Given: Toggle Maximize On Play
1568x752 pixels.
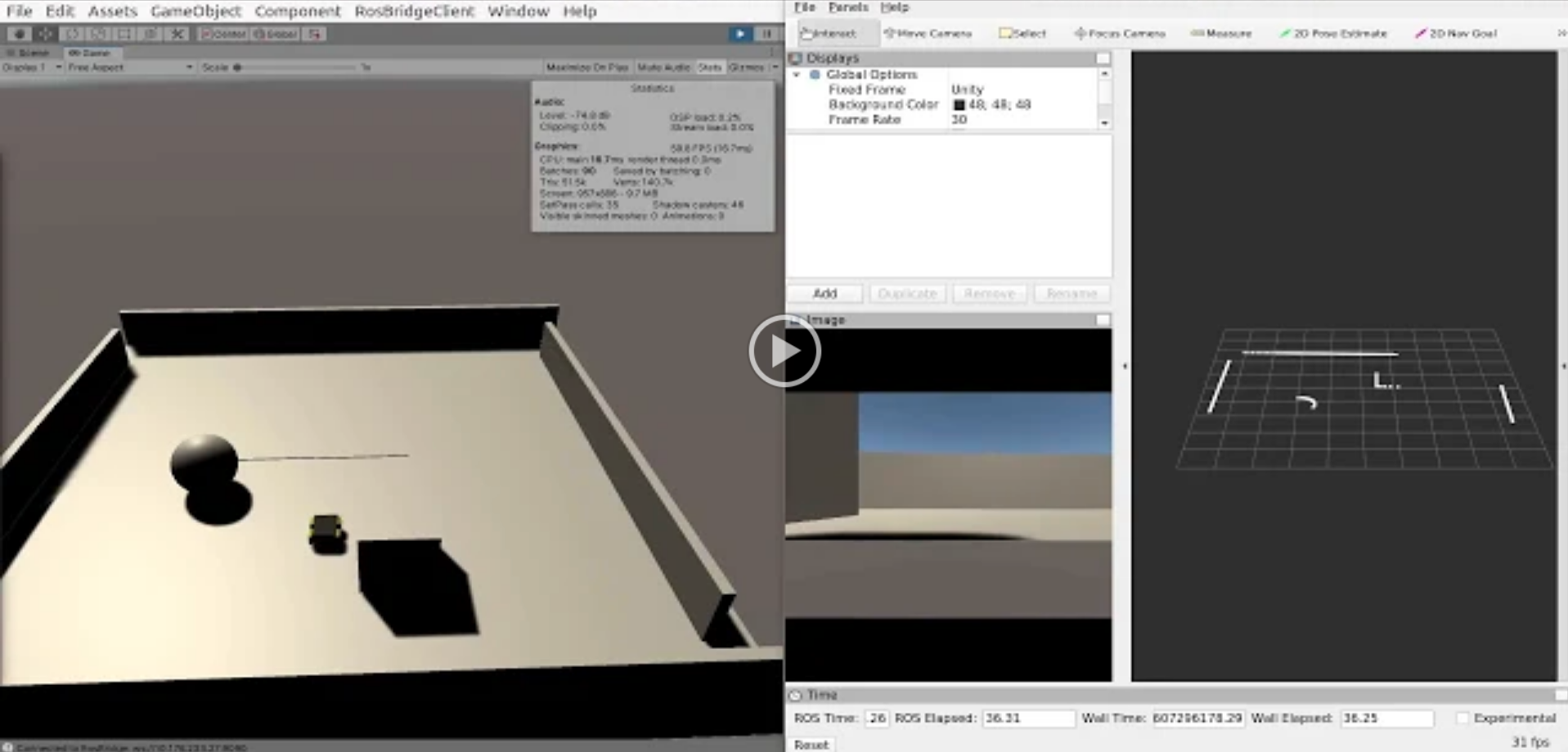Looking at the screenshot, I should tap(587, 67).
